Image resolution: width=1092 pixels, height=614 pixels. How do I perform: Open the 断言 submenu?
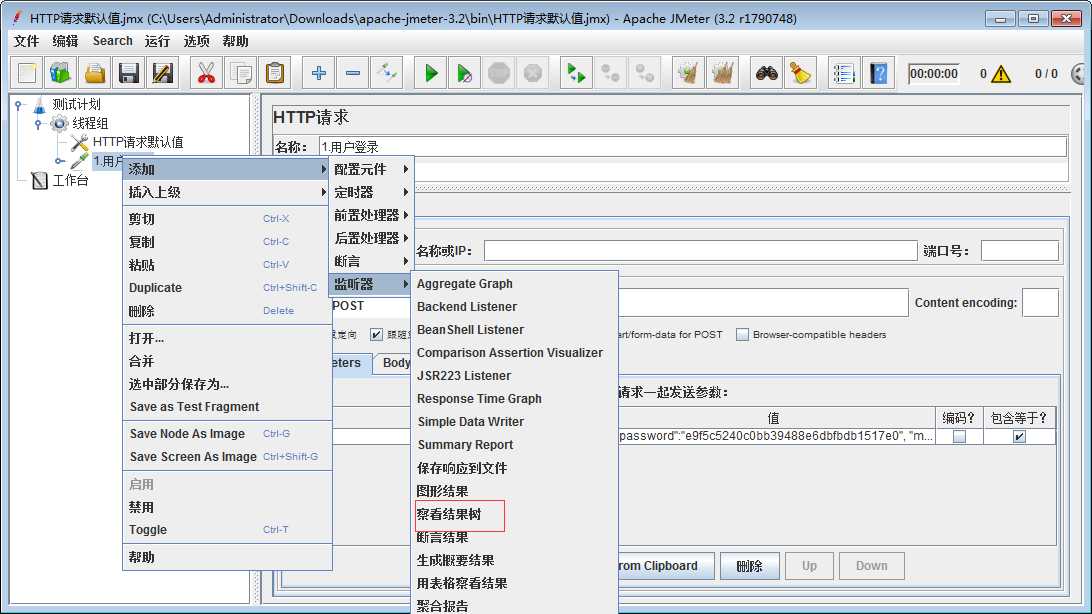click(371, 261)
